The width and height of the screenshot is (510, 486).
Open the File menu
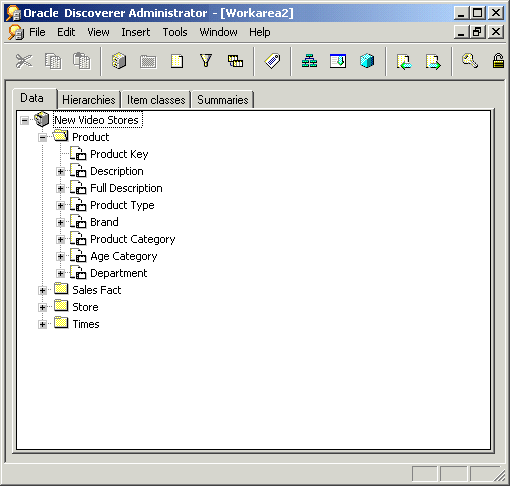[37, 32]
